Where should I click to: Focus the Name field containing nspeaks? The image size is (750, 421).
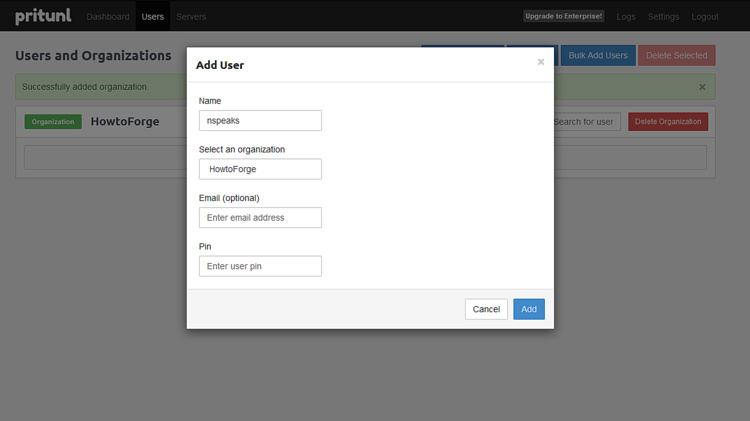tap(260, 120)
